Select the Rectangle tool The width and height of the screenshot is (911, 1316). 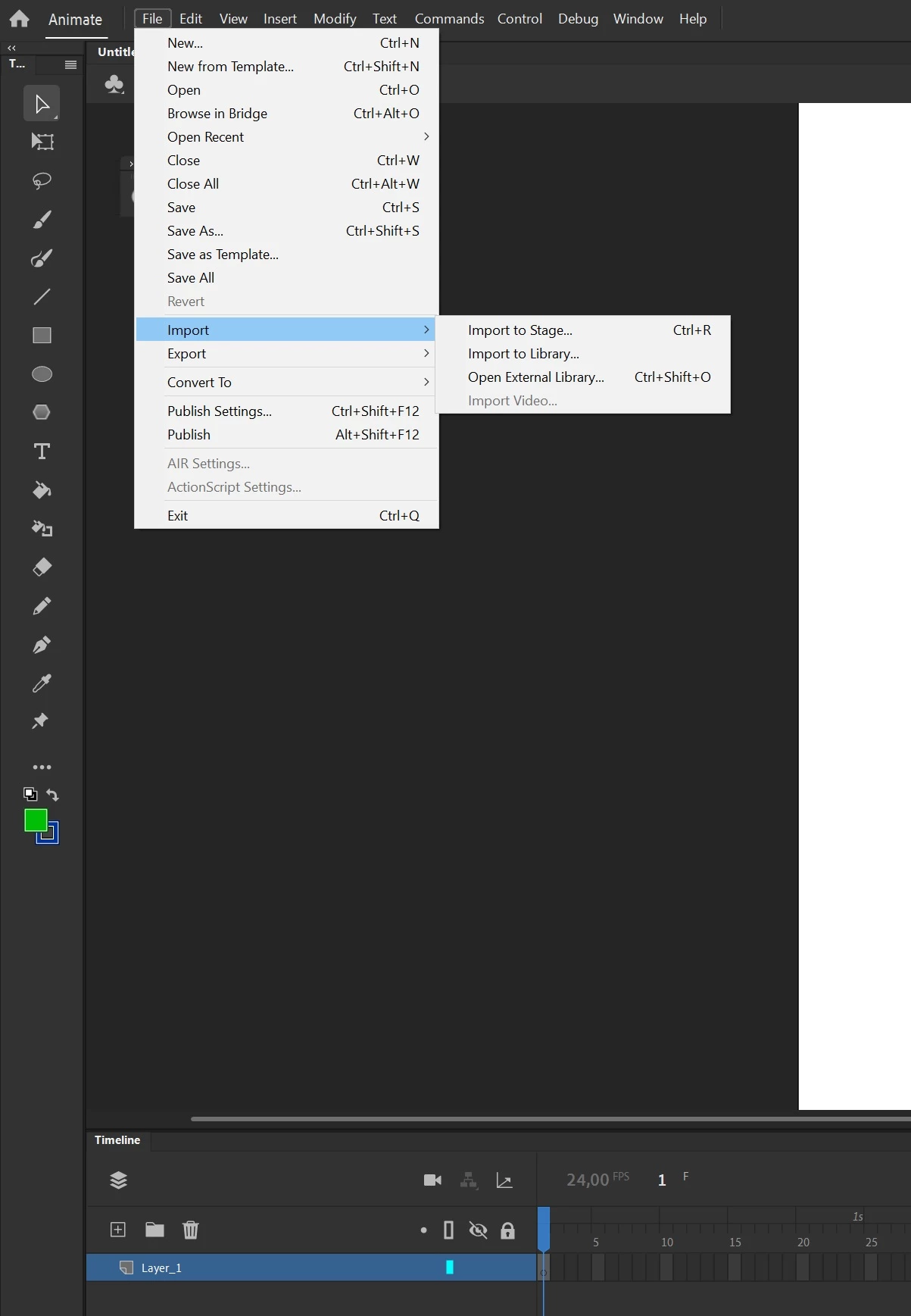(x=42, y=336)
